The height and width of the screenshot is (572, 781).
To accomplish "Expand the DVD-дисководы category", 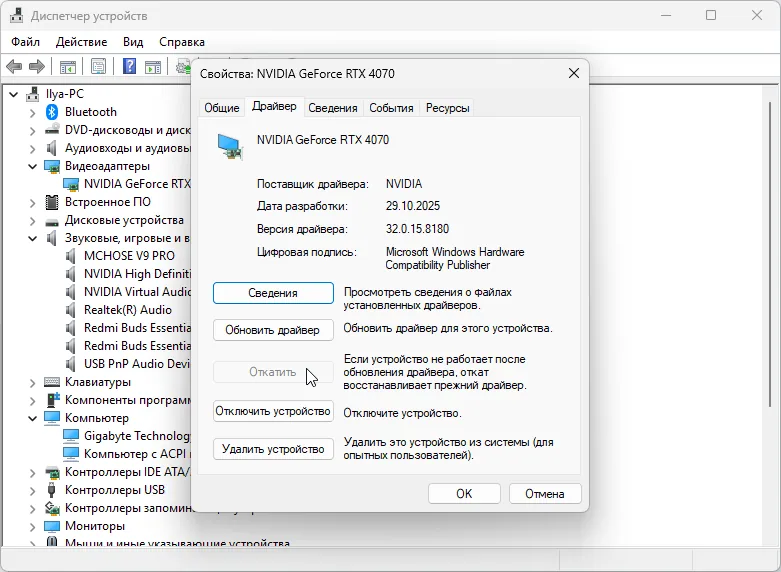I will (32, 131).
